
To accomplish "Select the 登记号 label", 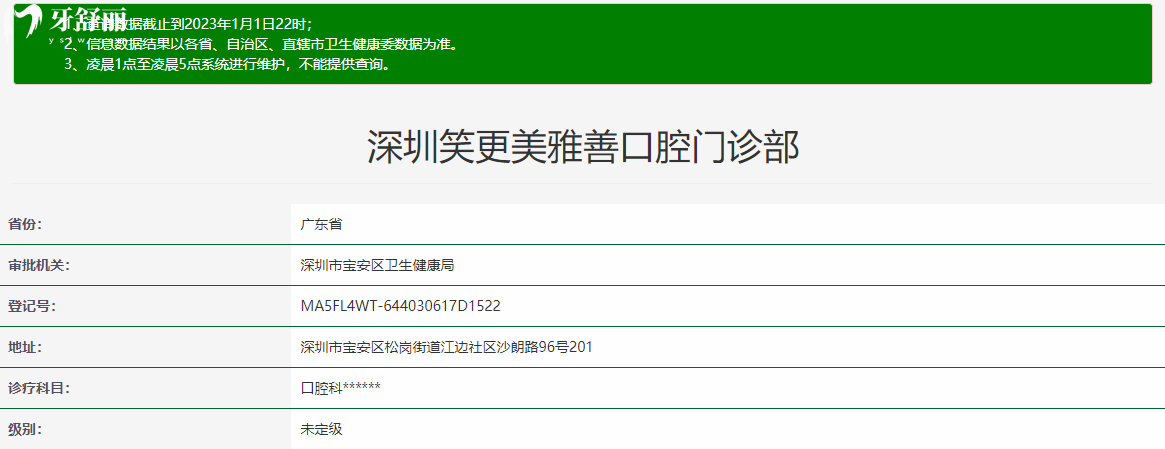I will 32,306.
